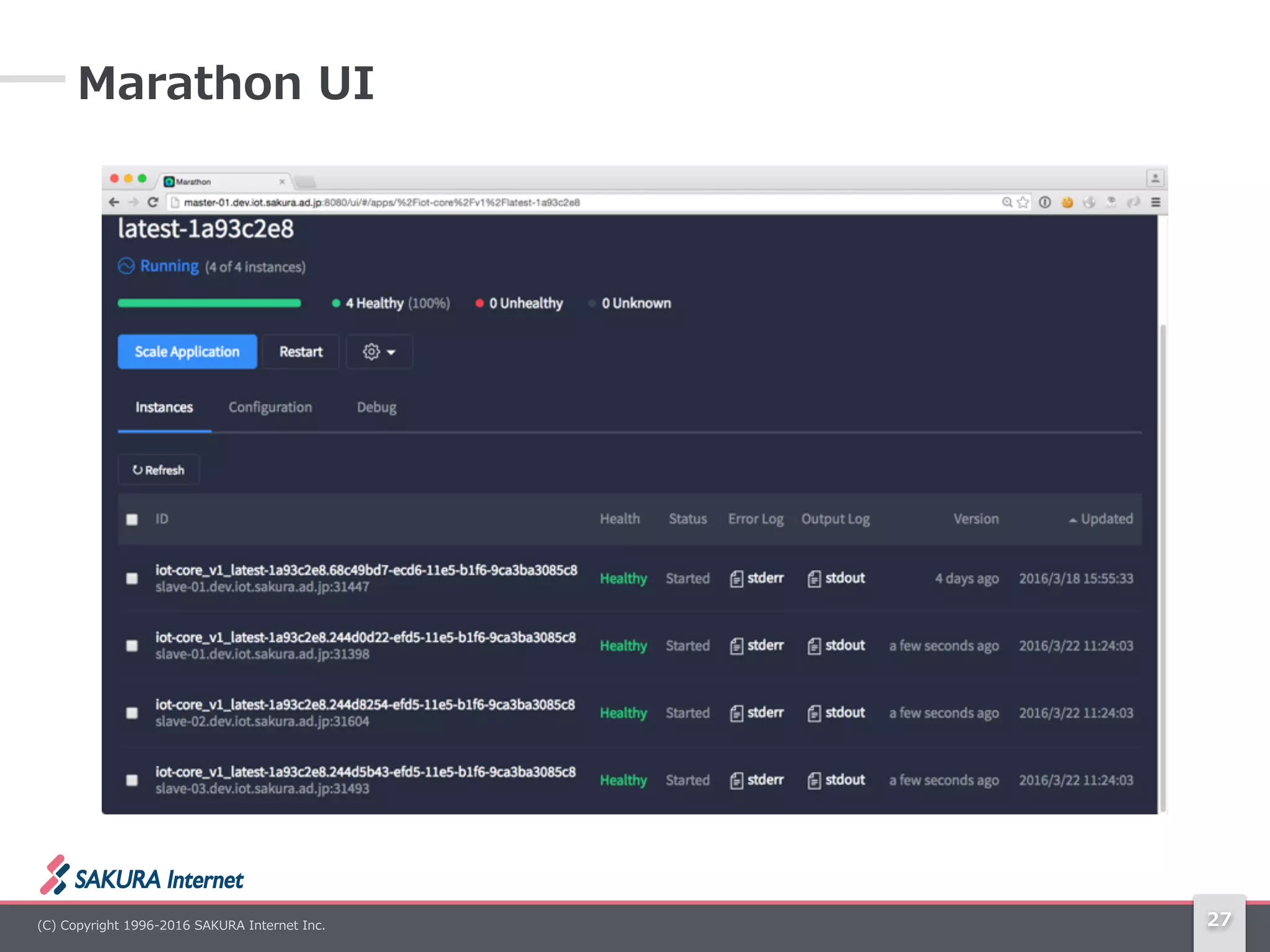Viewport: 1270px width, 952px height.
Task: Bookmark page with the star icon
Action: (1023, 202)
